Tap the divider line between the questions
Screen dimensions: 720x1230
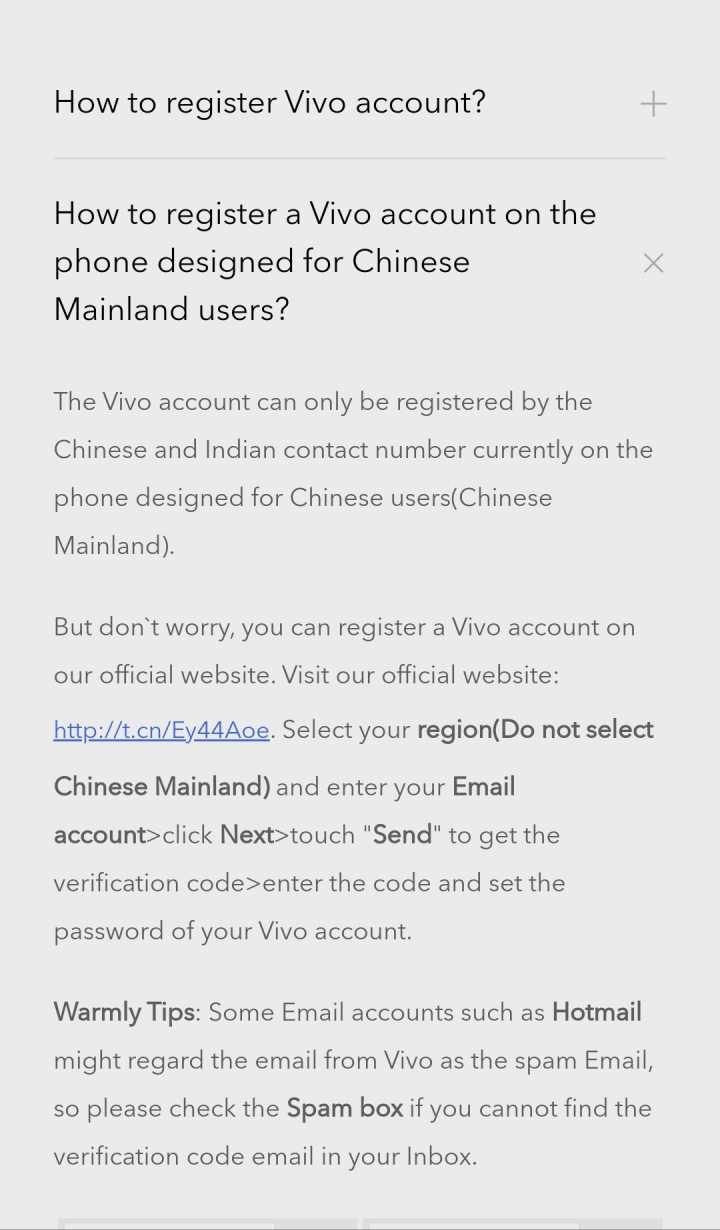click(360, 158)
